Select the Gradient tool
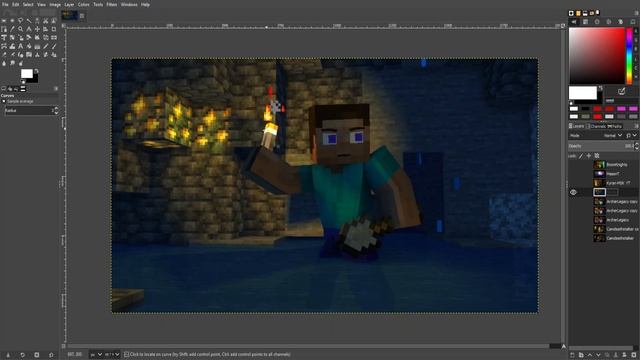The width and height of the screenshot is (640, 360). 37,46
